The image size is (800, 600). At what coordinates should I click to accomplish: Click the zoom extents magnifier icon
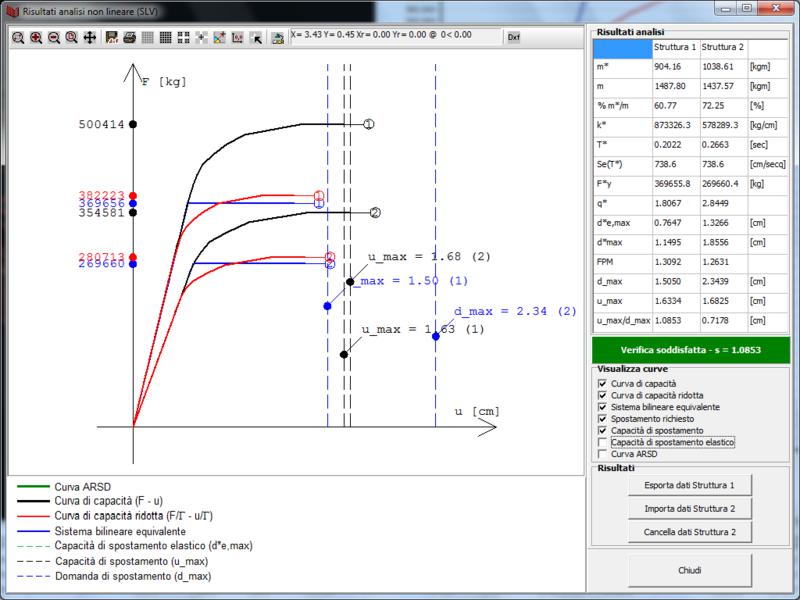point(18,38)
